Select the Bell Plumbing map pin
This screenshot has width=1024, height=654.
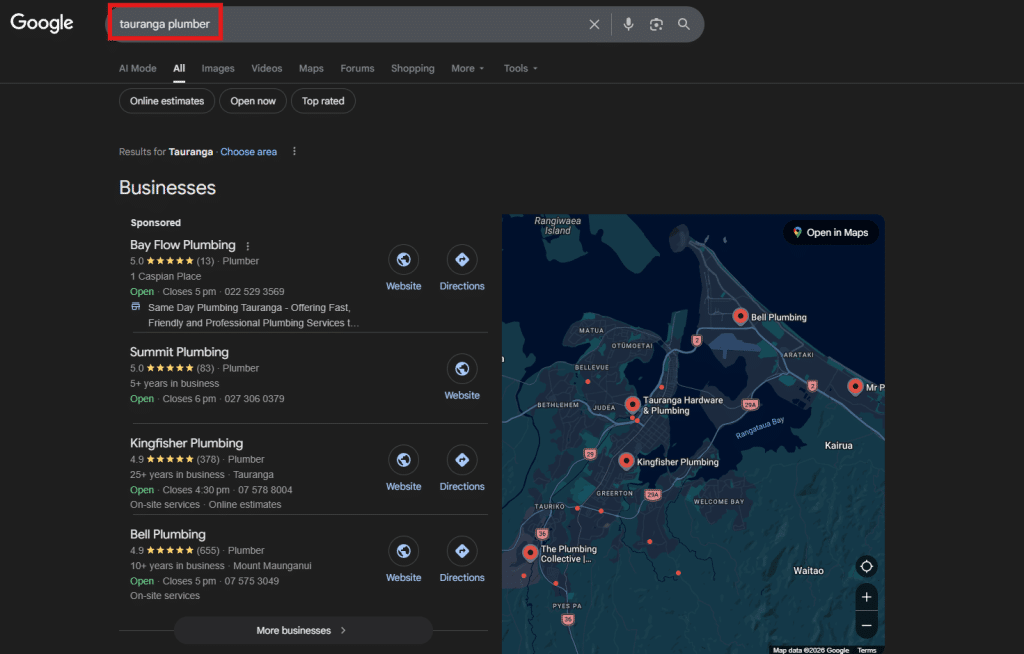click(x=740, y=316)
